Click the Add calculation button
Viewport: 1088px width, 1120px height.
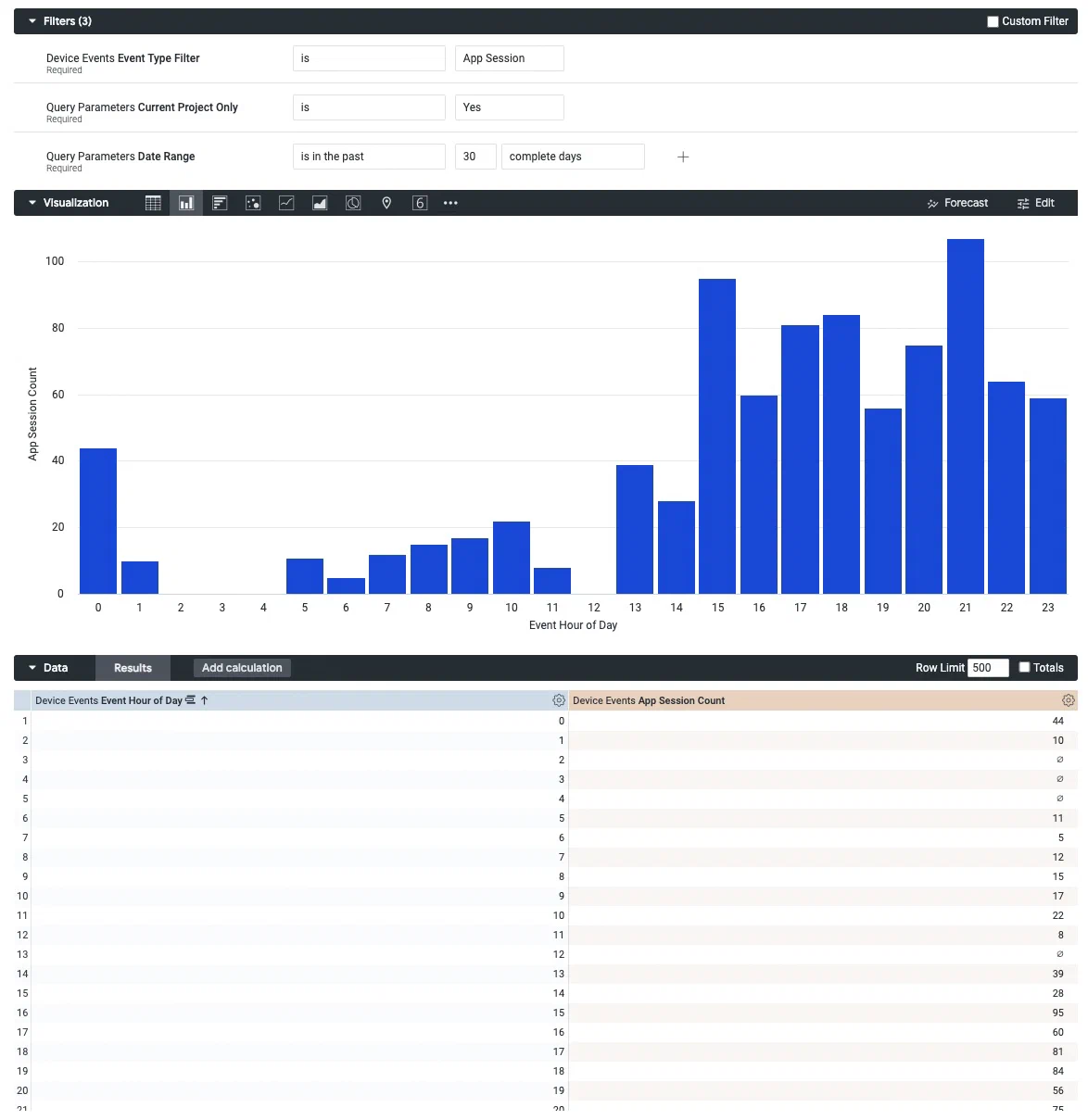tap(241, 667)
